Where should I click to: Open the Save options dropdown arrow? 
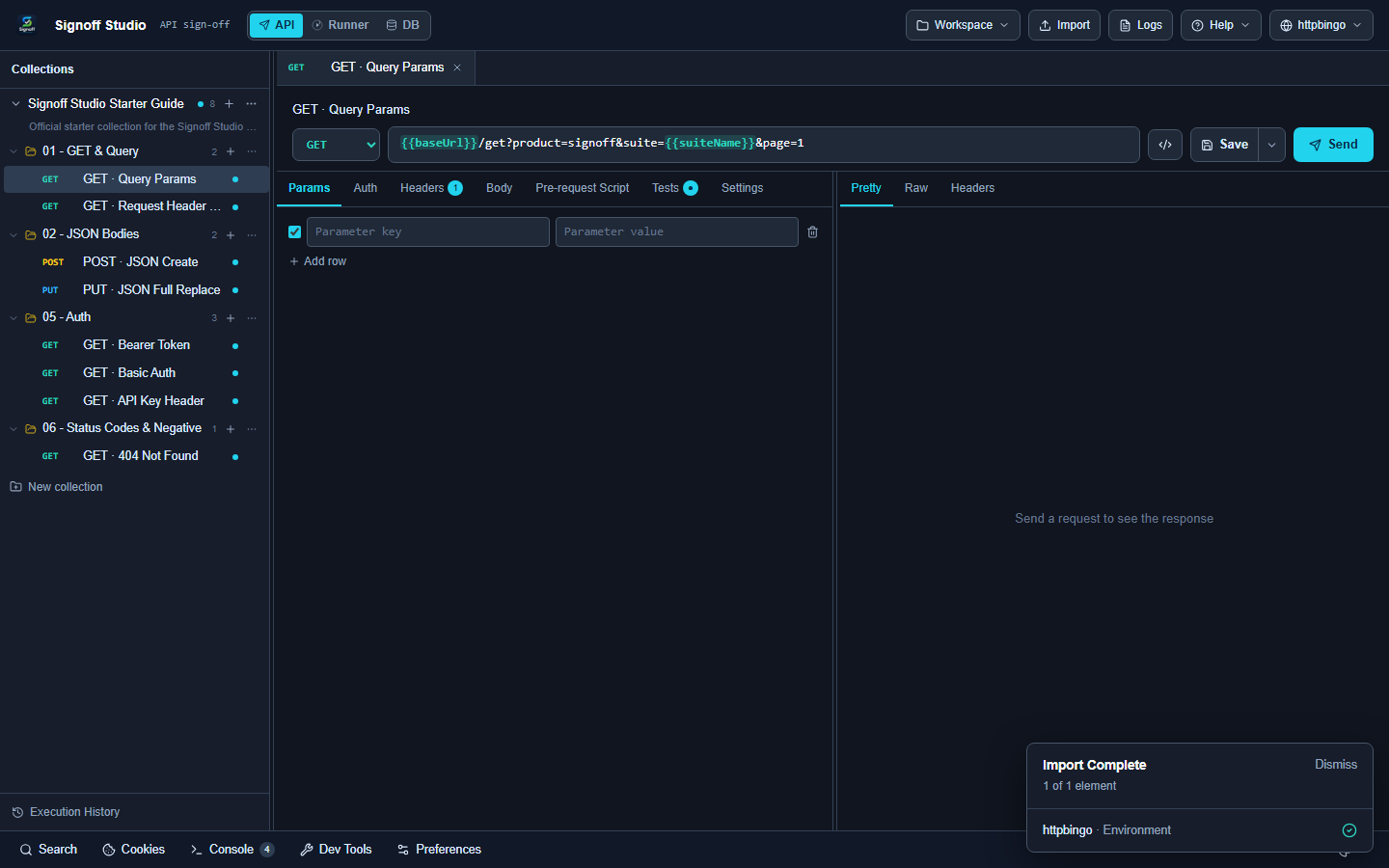tap(1271, 145)
